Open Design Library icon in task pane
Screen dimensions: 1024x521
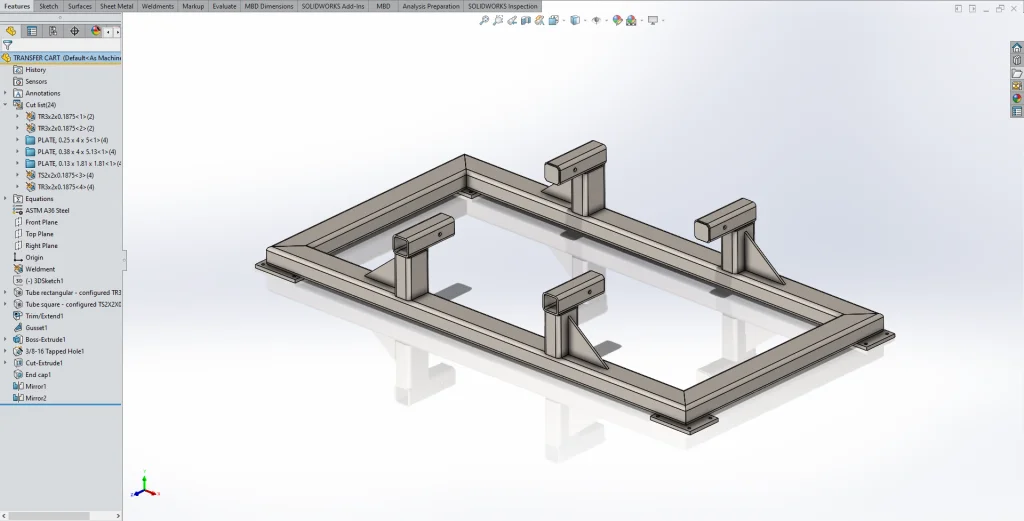(1017, 60)
